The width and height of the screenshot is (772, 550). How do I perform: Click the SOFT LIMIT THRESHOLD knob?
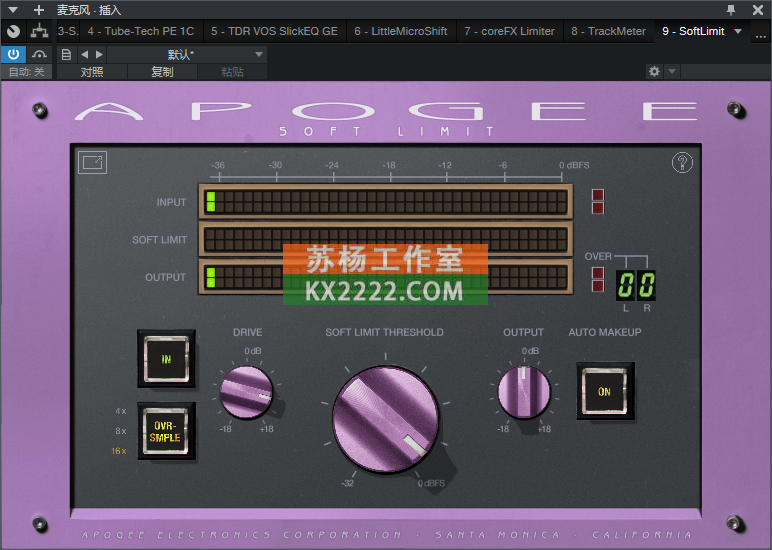tap(385, 419)
